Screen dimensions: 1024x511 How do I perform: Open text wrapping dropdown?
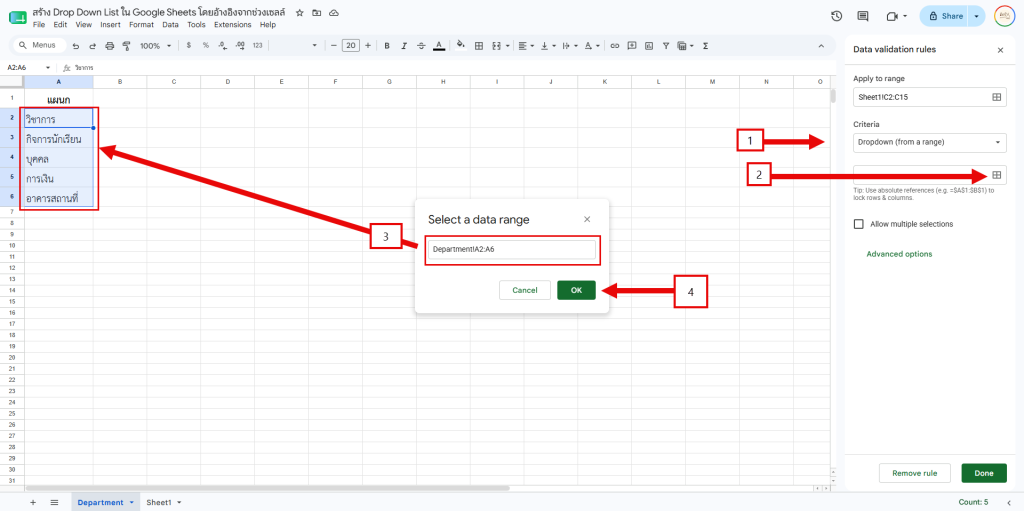pos(569,46)
